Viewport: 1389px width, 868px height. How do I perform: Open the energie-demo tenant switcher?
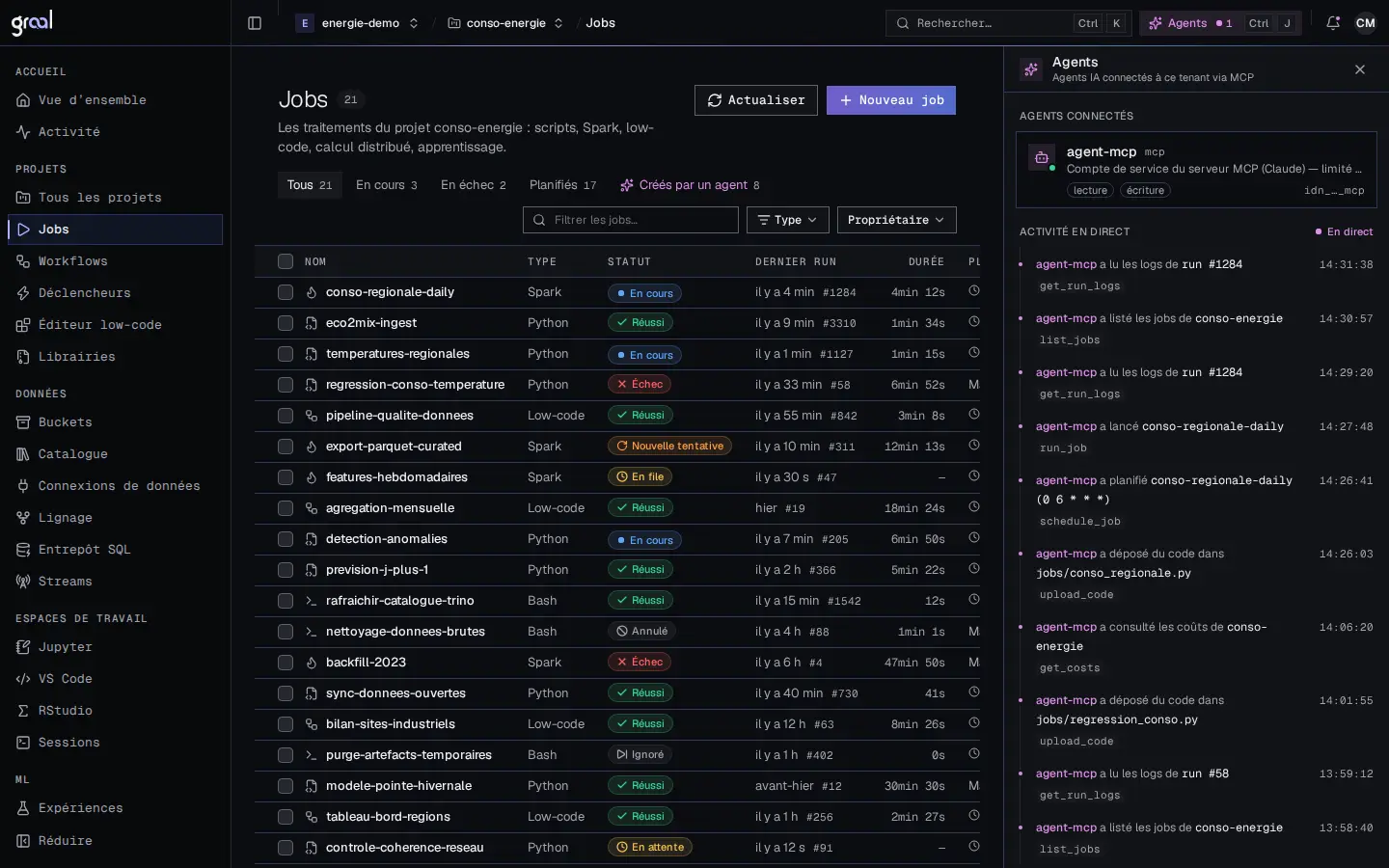358,23
